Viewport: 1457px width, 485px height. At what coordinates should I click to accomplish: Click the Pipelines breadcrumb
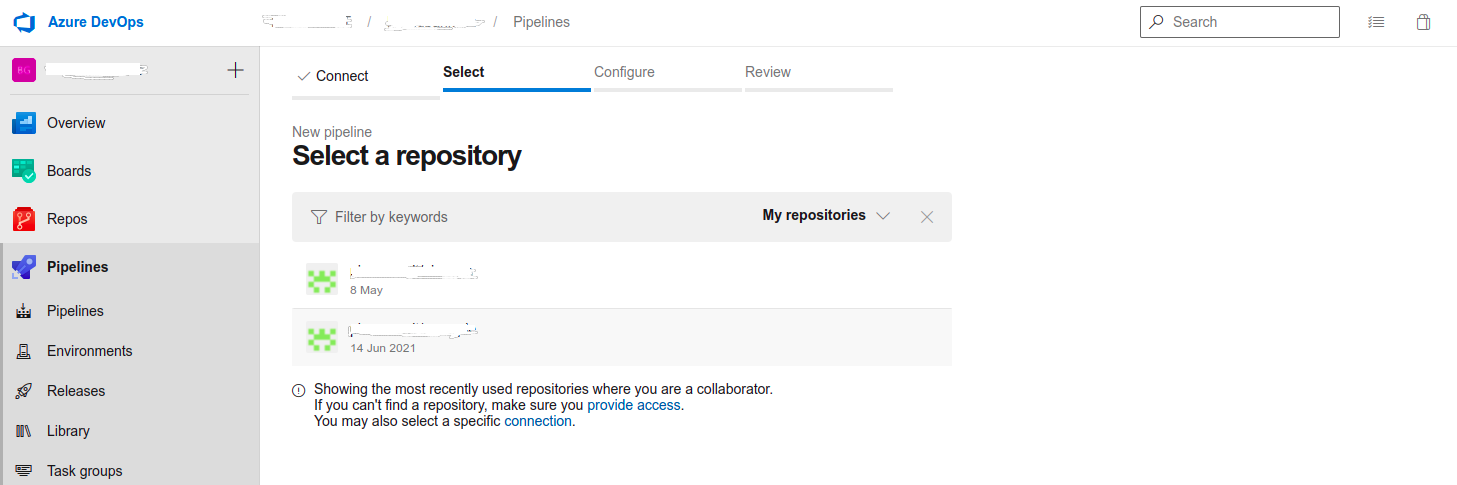pyautogui.click(x=541, y=22)
